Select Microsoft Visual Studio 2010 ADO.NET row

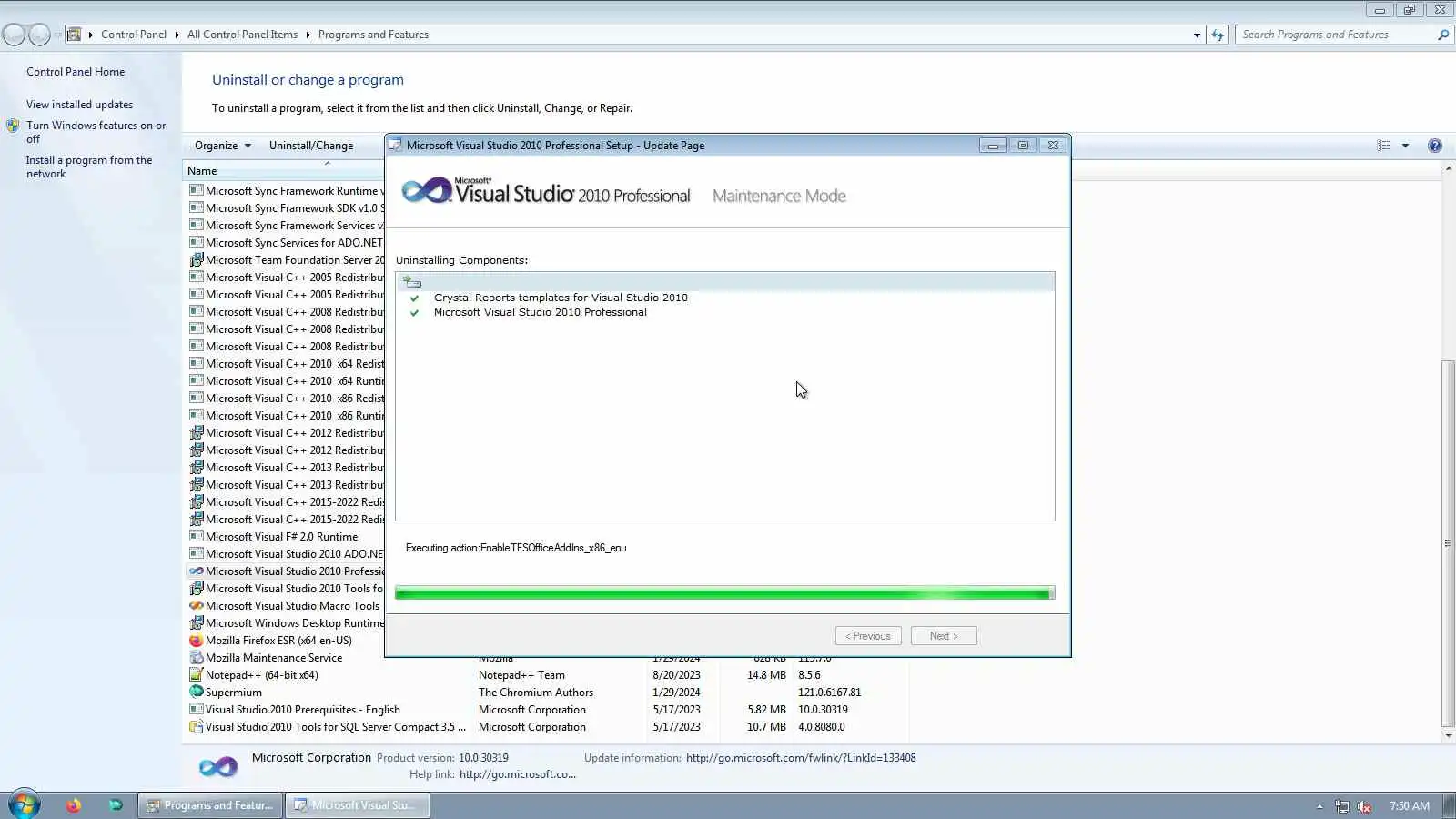pyautogui.click(x=285, y=553)
